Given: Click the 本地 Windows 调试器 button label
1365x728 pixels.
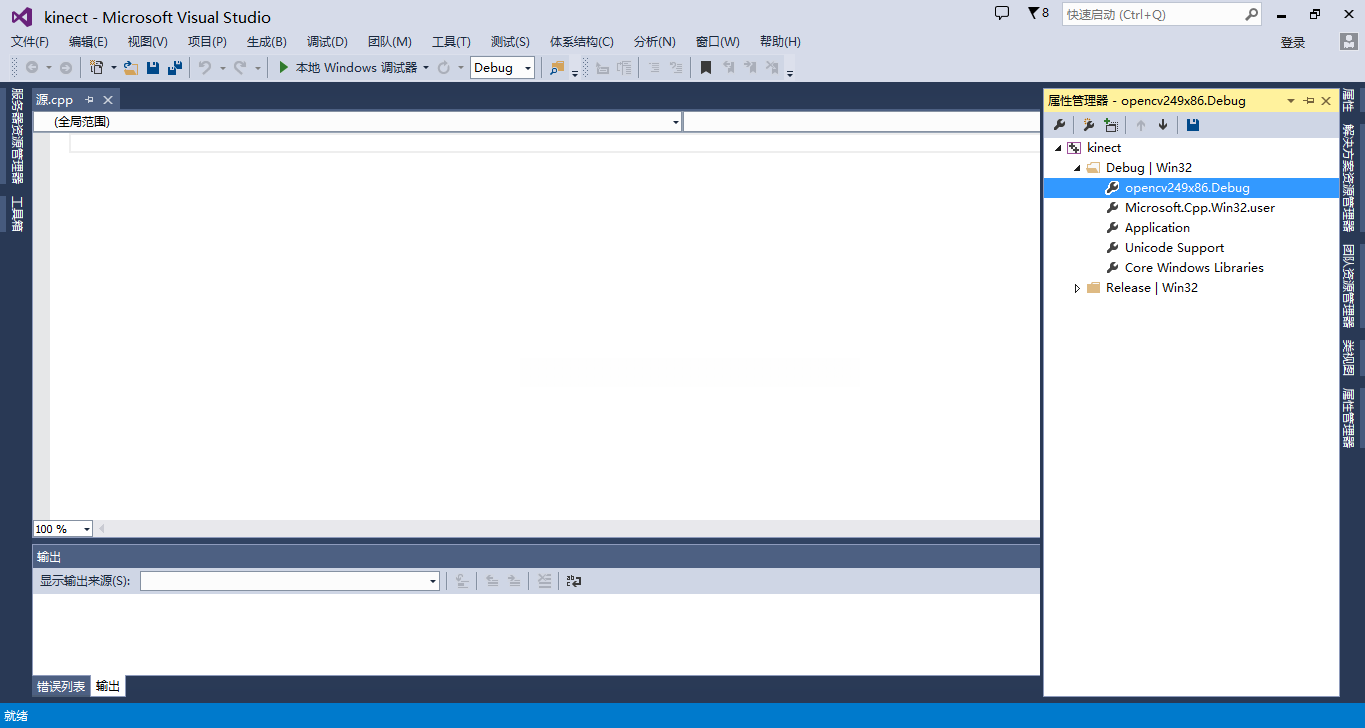Looking at the screenshot, I should (356, 68).
